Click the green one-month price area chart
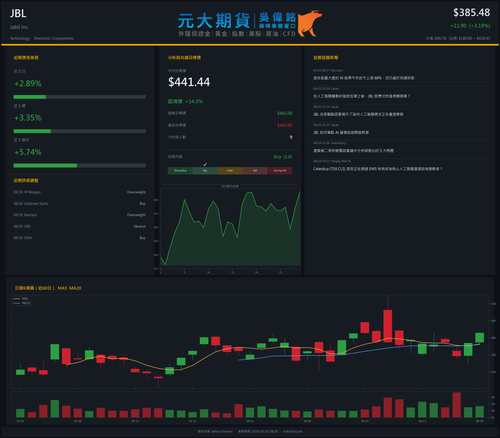Viewport: 500px width, 438px height. (230, 229)
